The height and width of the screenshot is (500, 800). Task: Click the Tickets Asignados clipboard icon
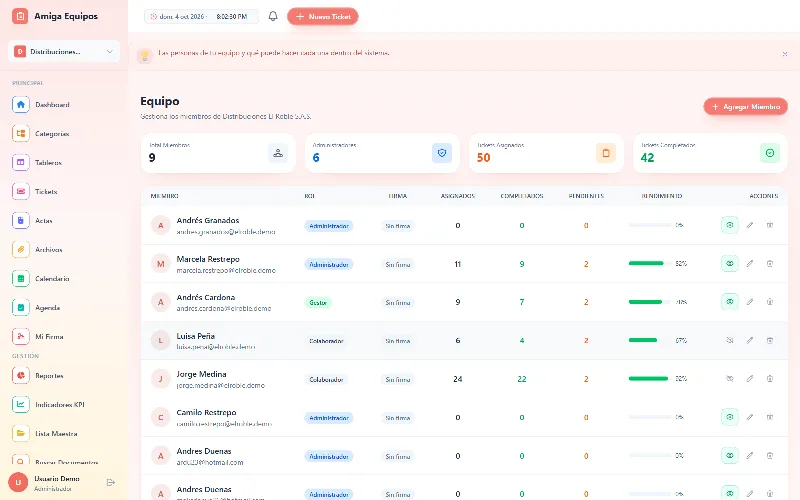pos(606,153)
